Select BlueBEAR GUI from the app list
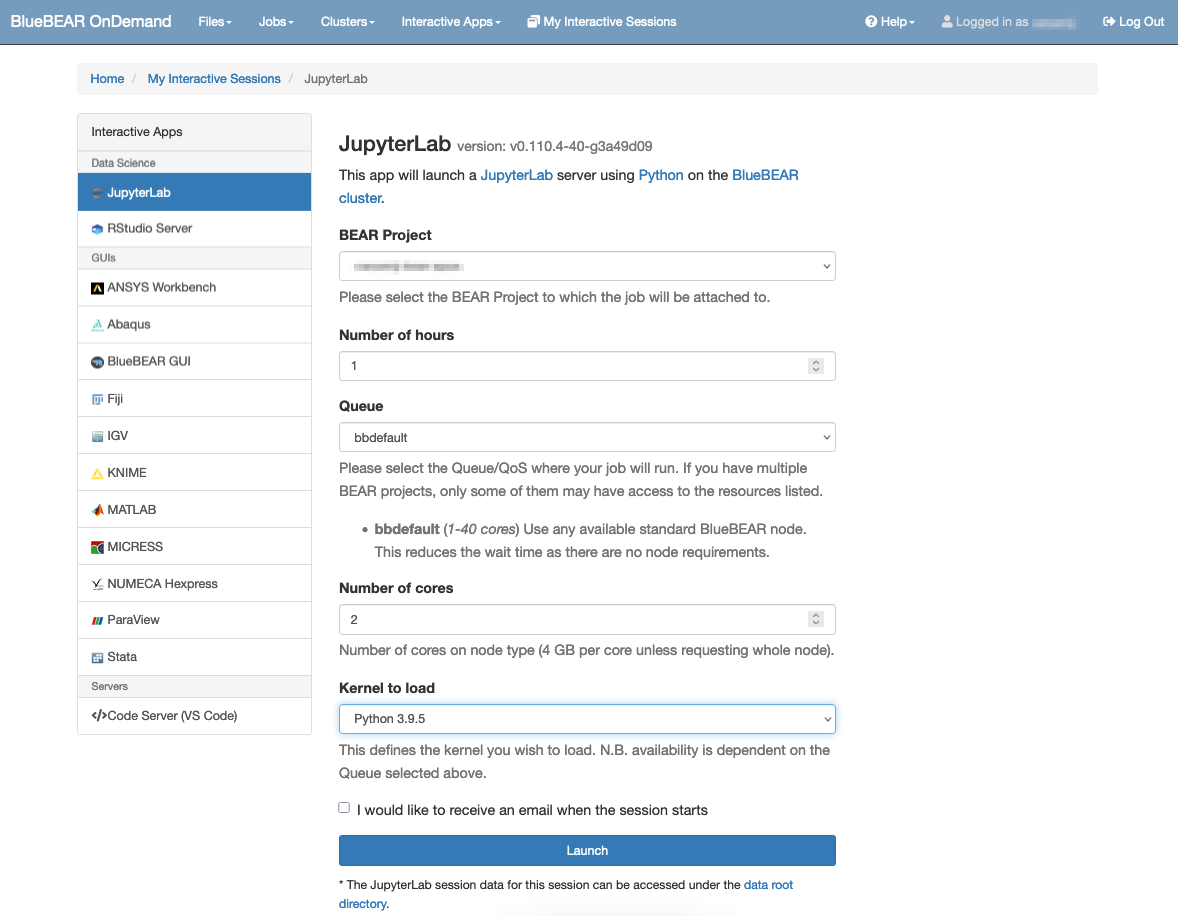 (195, 361)
